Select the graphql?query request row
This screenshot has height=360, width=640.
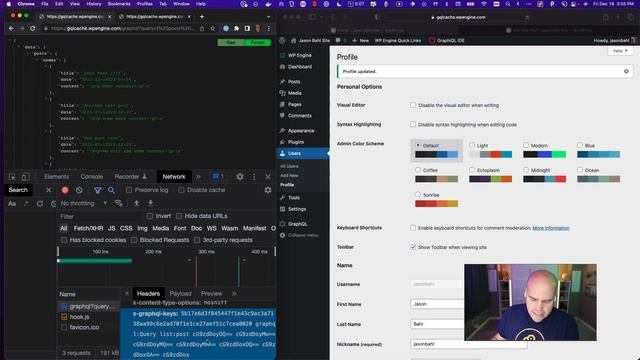89,306
